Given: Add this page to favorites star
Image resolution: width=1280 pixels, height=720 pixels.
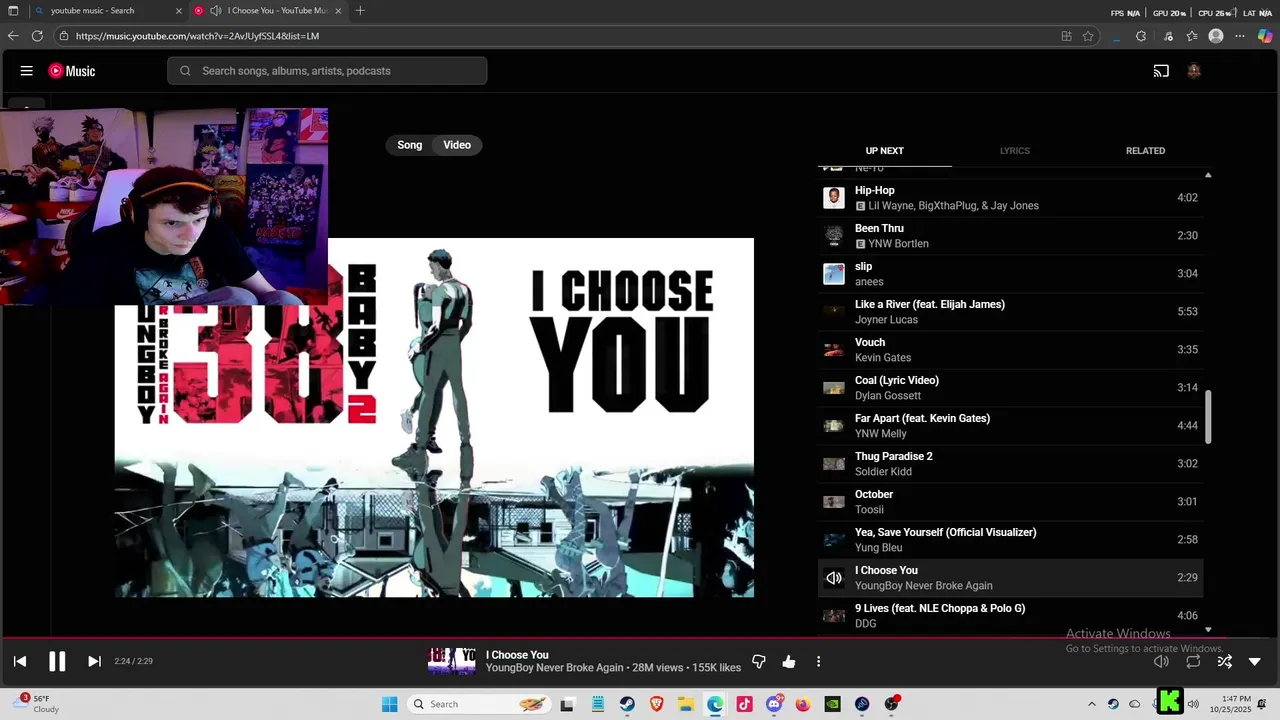Looking at the screenshot, I should [1088, 36].
